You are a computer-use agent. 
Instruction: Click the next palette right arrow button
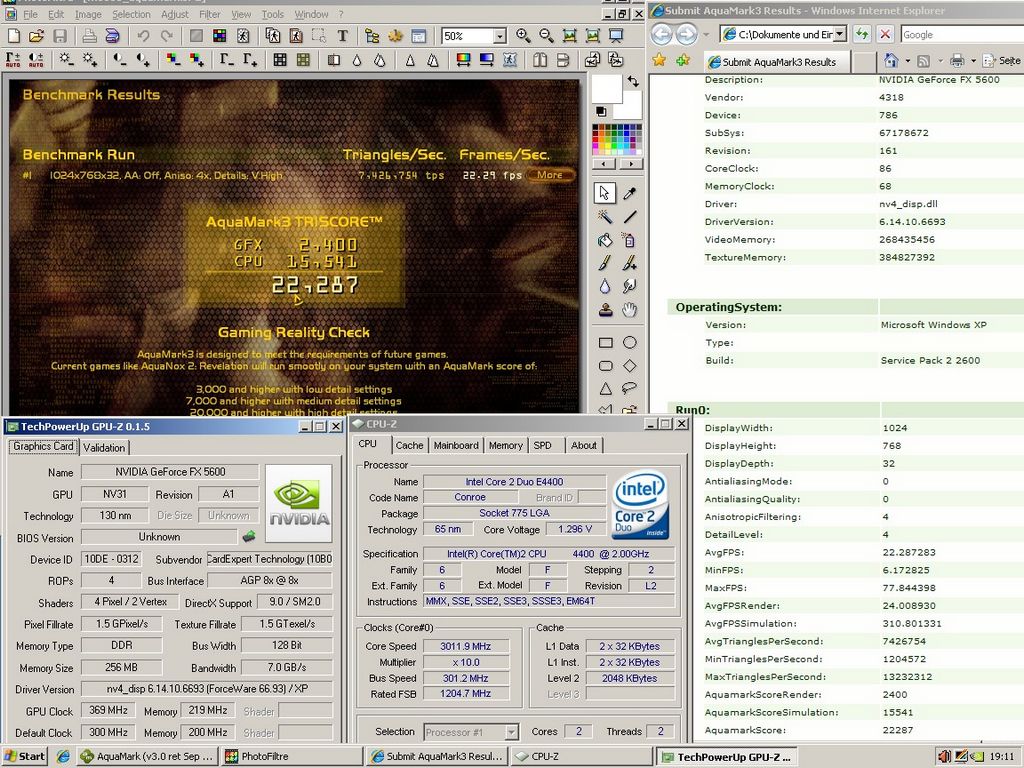(630, 164)
